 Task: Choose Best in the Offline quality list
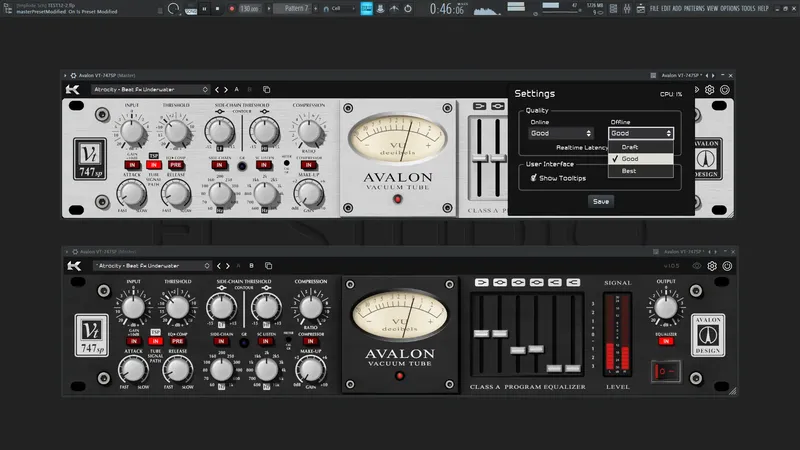[630, 171]
